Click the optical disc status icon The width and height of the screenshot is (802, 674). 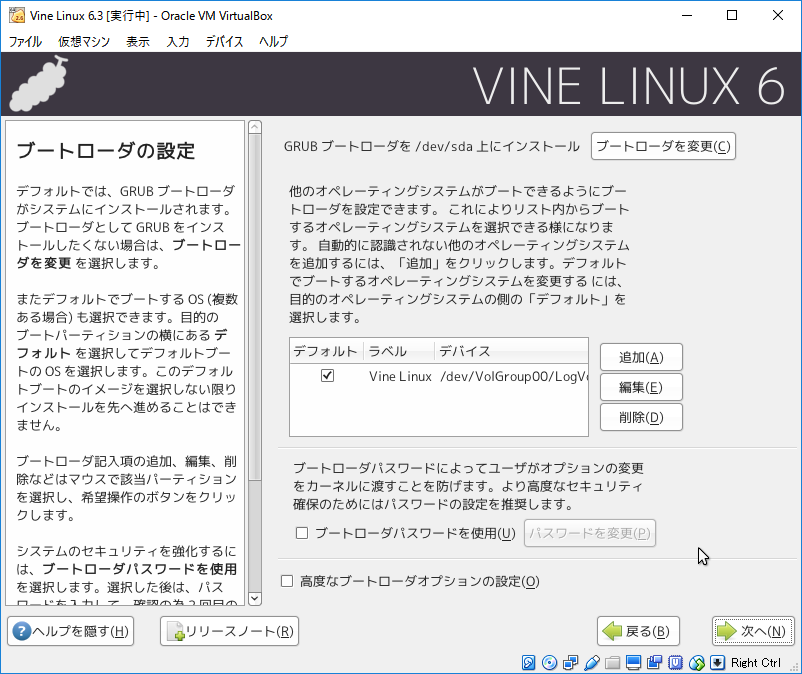(548, 663)
